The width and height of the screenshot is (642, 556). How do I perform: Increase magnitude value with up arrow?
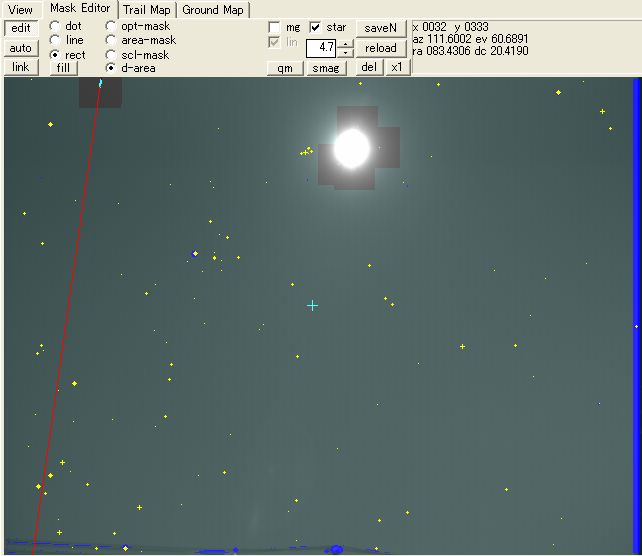click(x=345, y=43)
